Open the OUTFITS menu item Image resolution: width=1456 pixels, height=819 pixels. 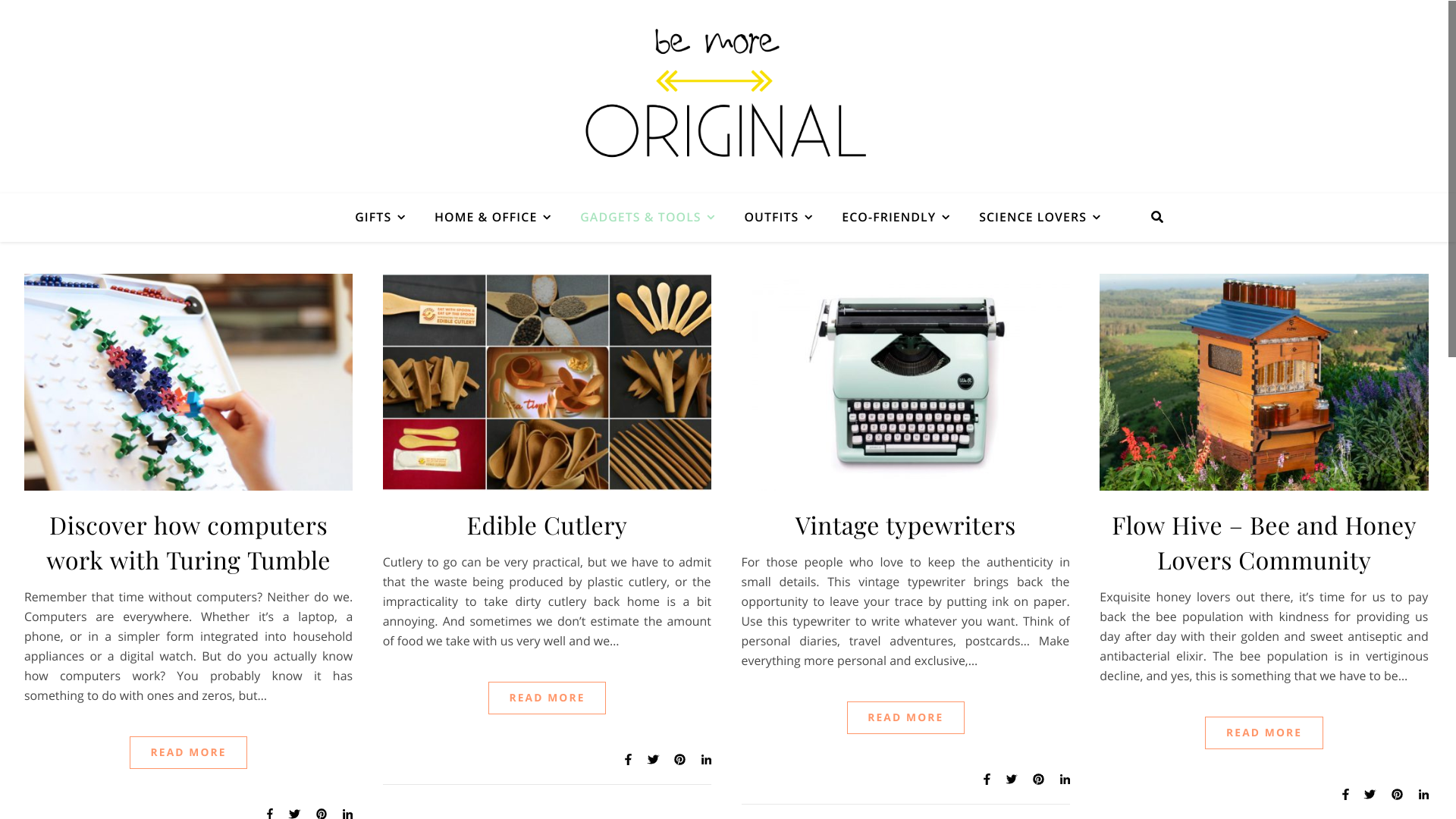[x=778, y=217]
